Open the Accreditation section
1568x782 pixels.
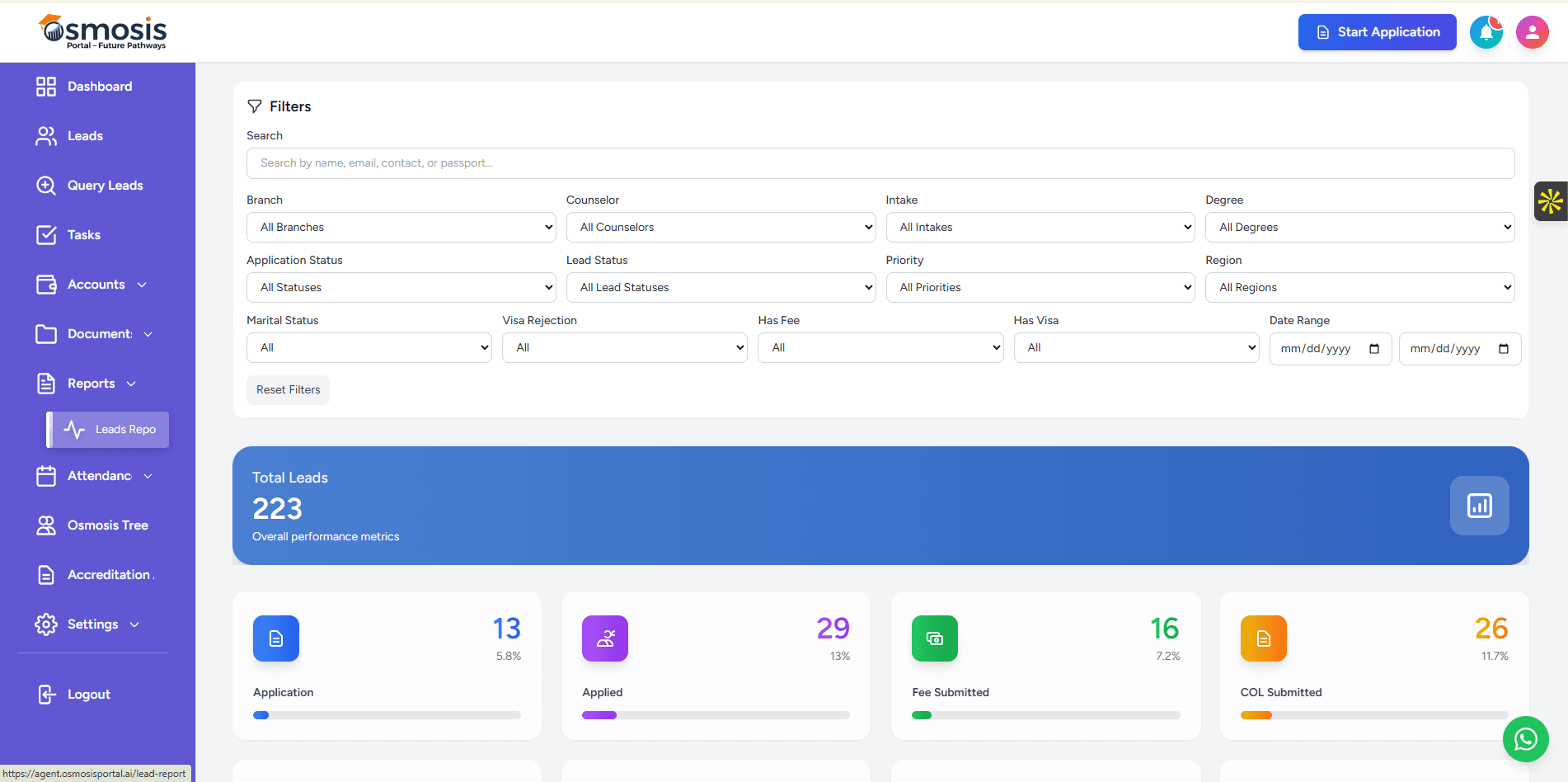110,574
